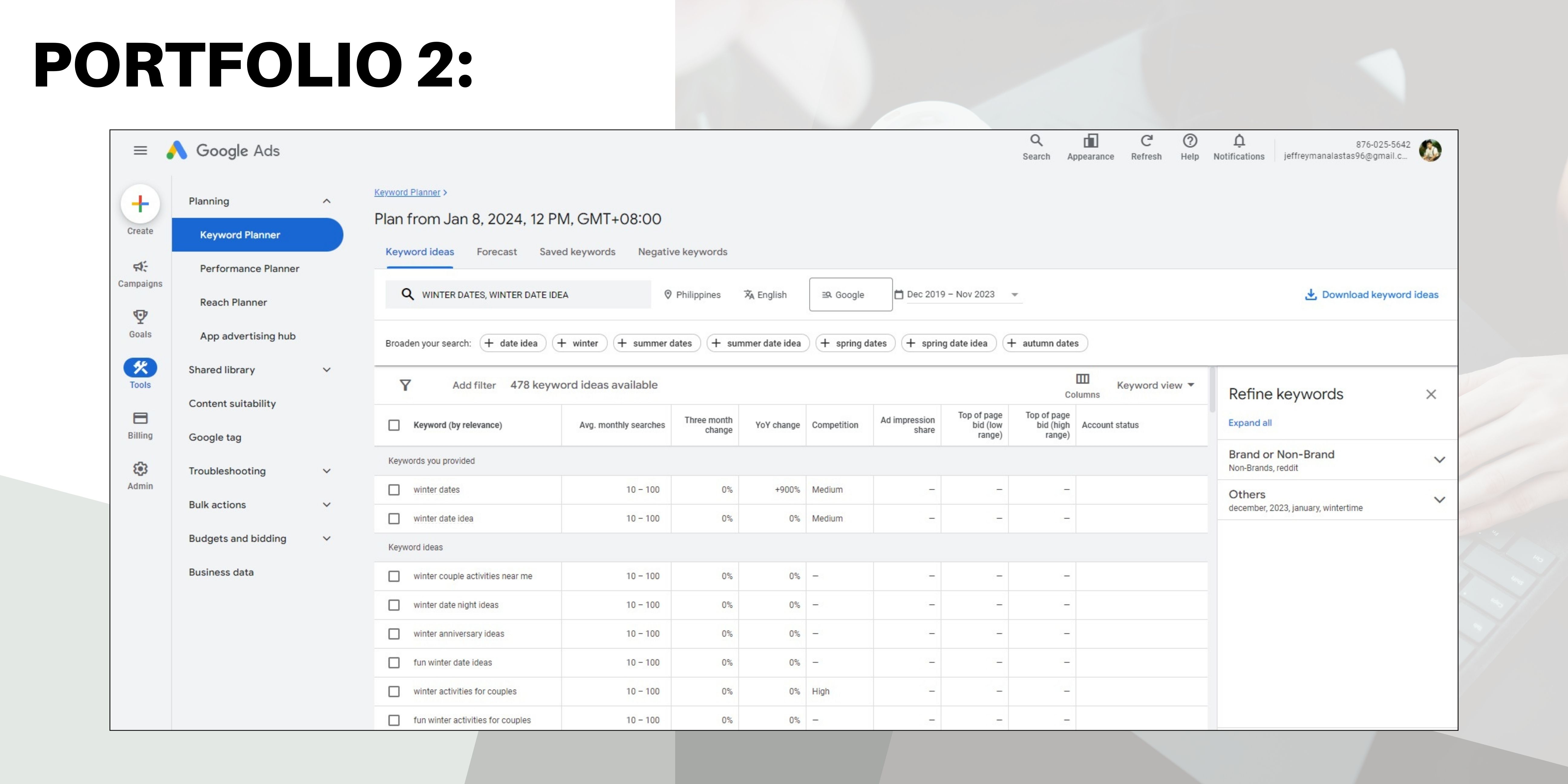This screenshot has height=784, width=1568.
Task: Click Expand all in Refine keywords
Action: [x=1250, y=423]
